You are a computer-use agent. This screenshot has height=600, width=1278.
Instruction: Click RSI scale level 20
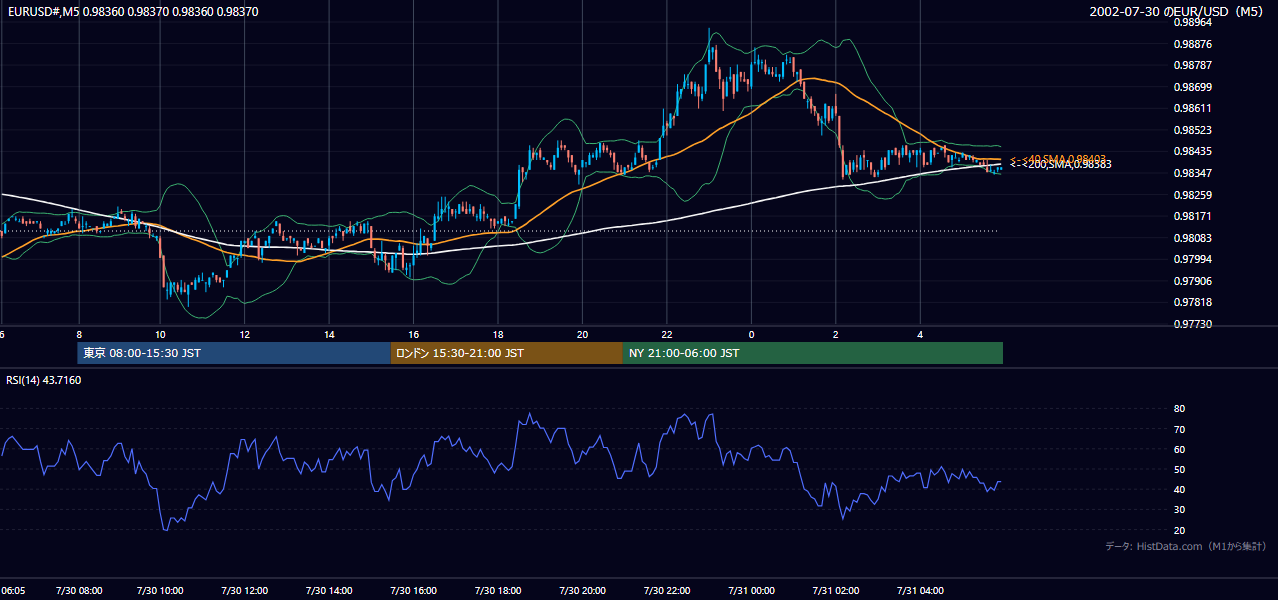1180,530
